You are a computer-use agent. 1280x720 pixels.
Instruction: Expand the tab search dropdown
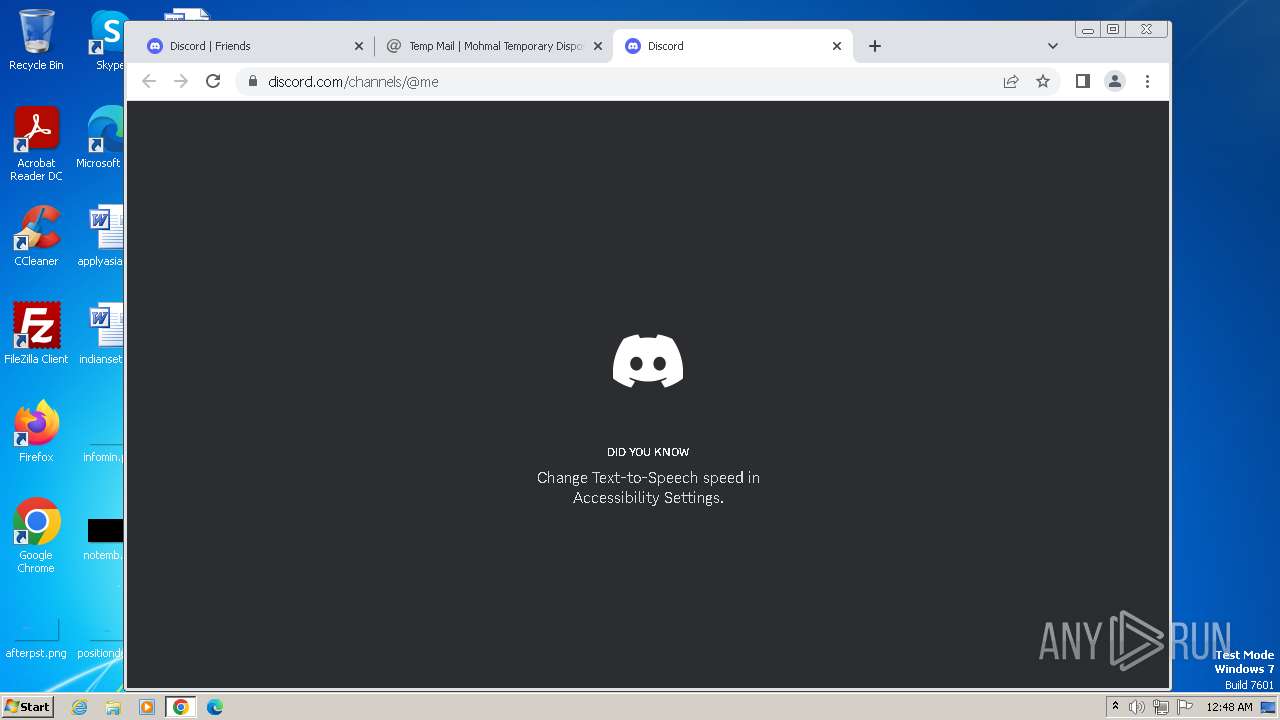coord(1053,46)
